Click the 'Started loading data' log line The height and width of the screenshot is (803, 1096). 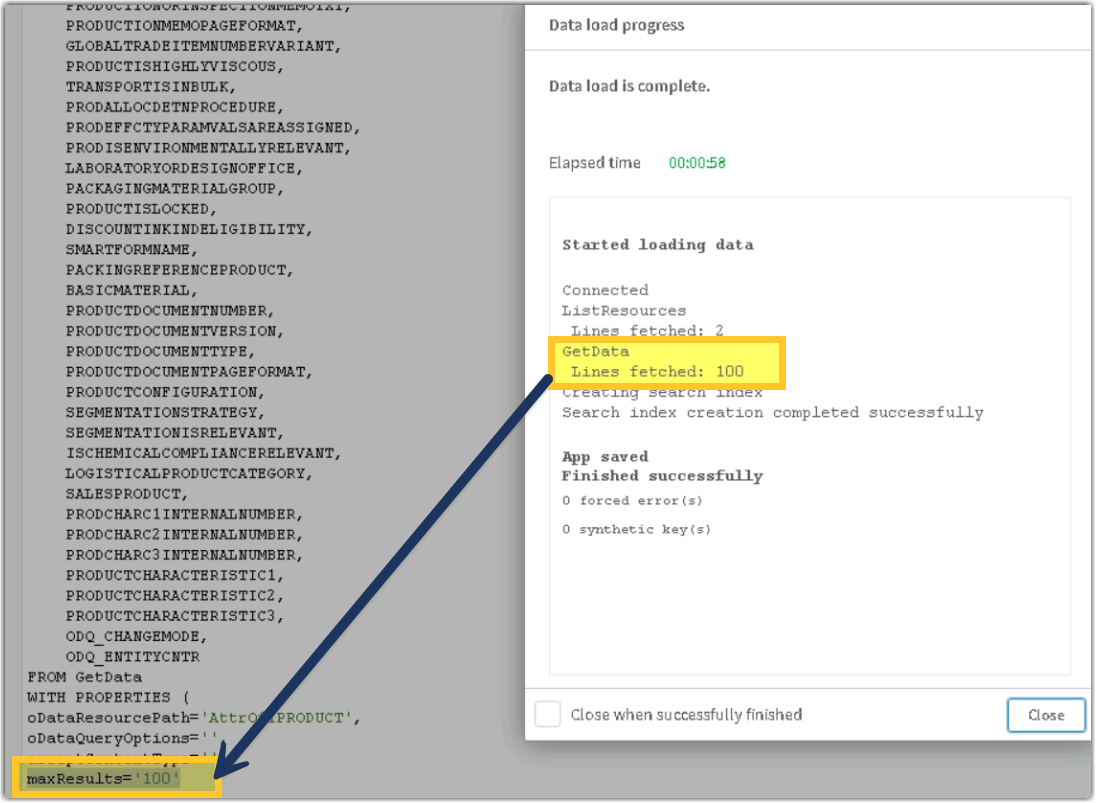click(x=657, y=244)
